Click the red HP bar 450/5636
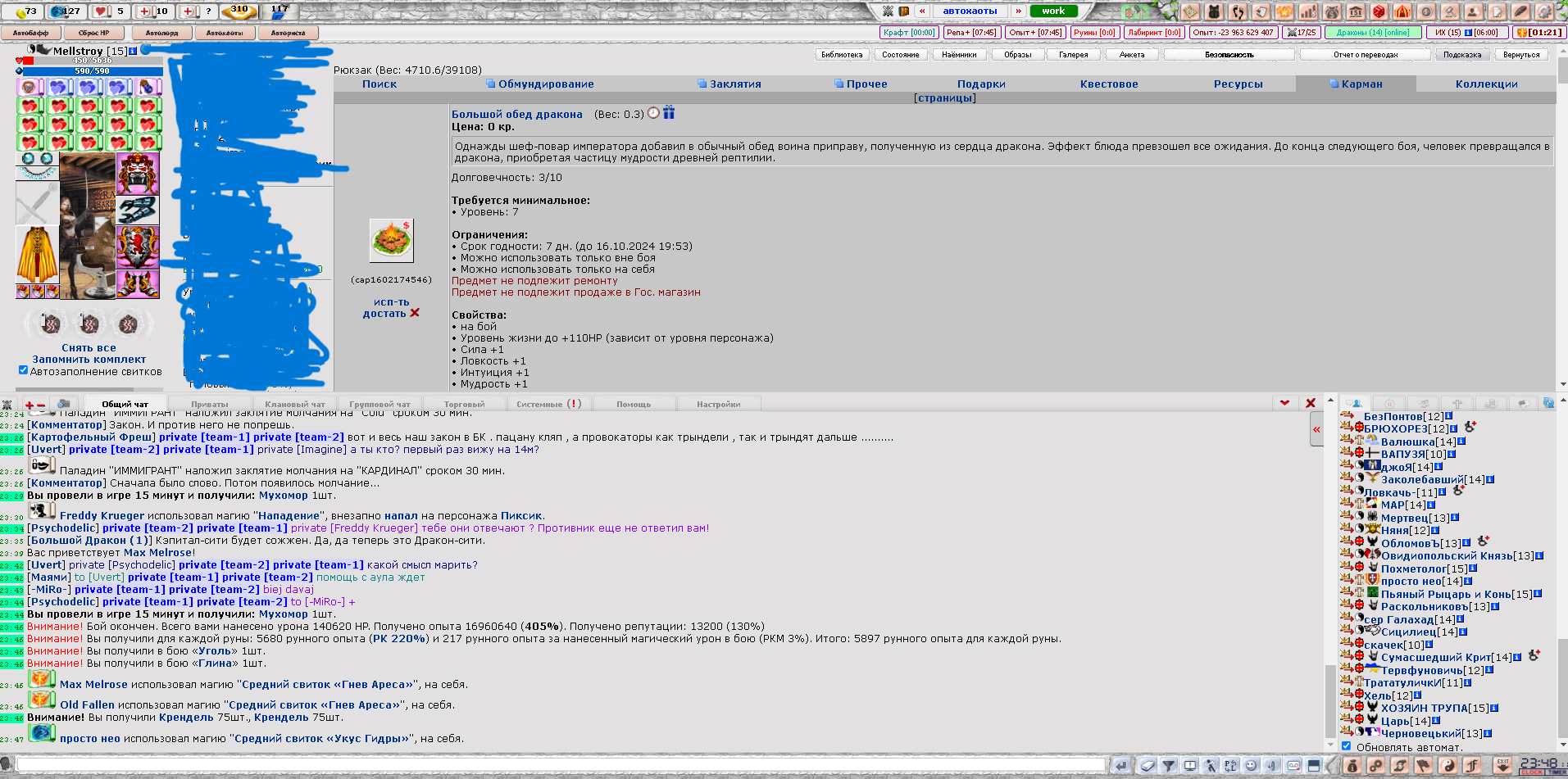 (92, 61)
